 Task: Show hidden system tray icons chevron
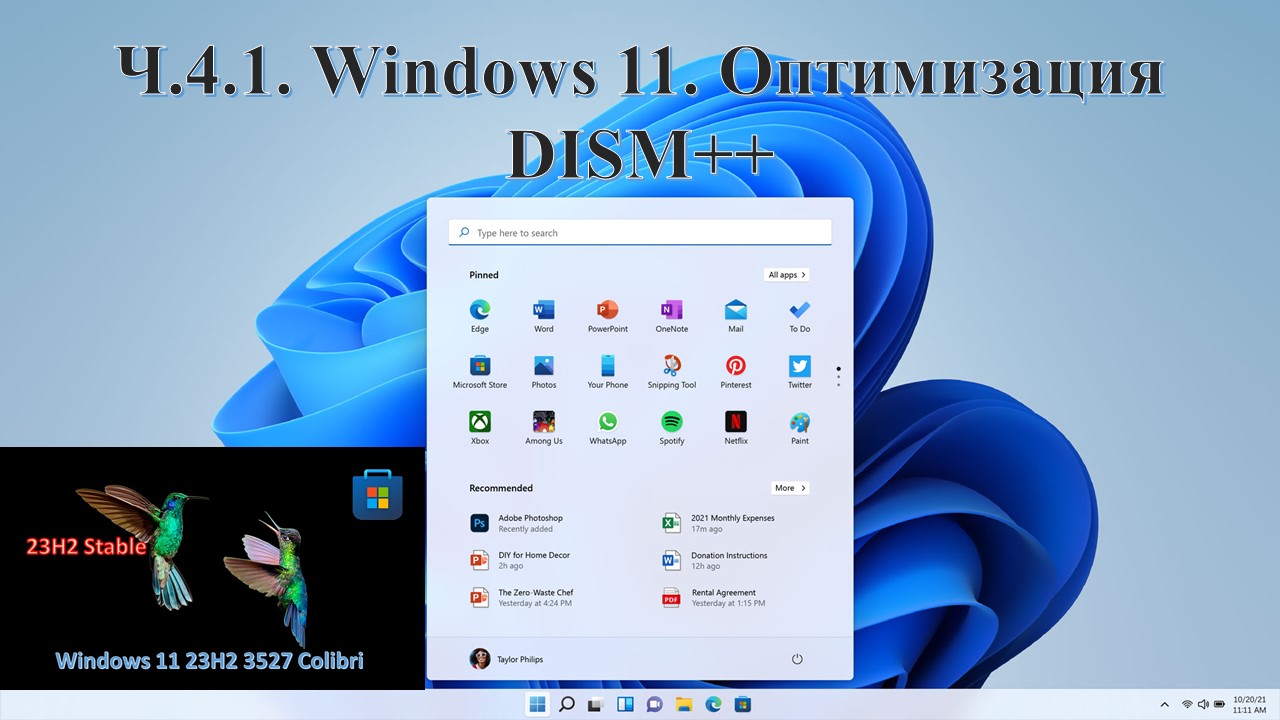pos(1166,704)
